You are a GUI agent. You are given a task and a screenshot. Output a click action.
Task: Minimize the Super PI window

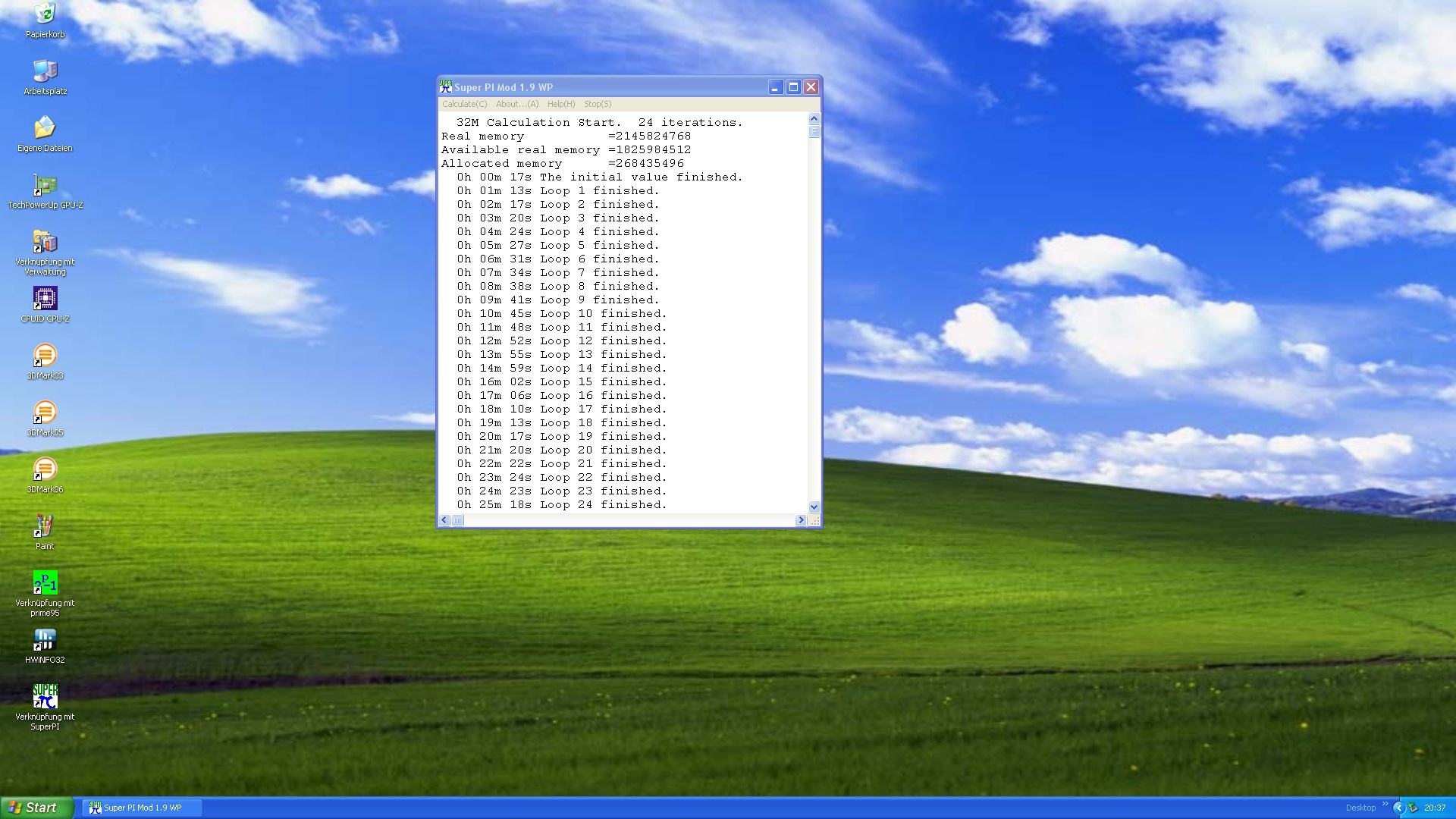pos(775,87)
